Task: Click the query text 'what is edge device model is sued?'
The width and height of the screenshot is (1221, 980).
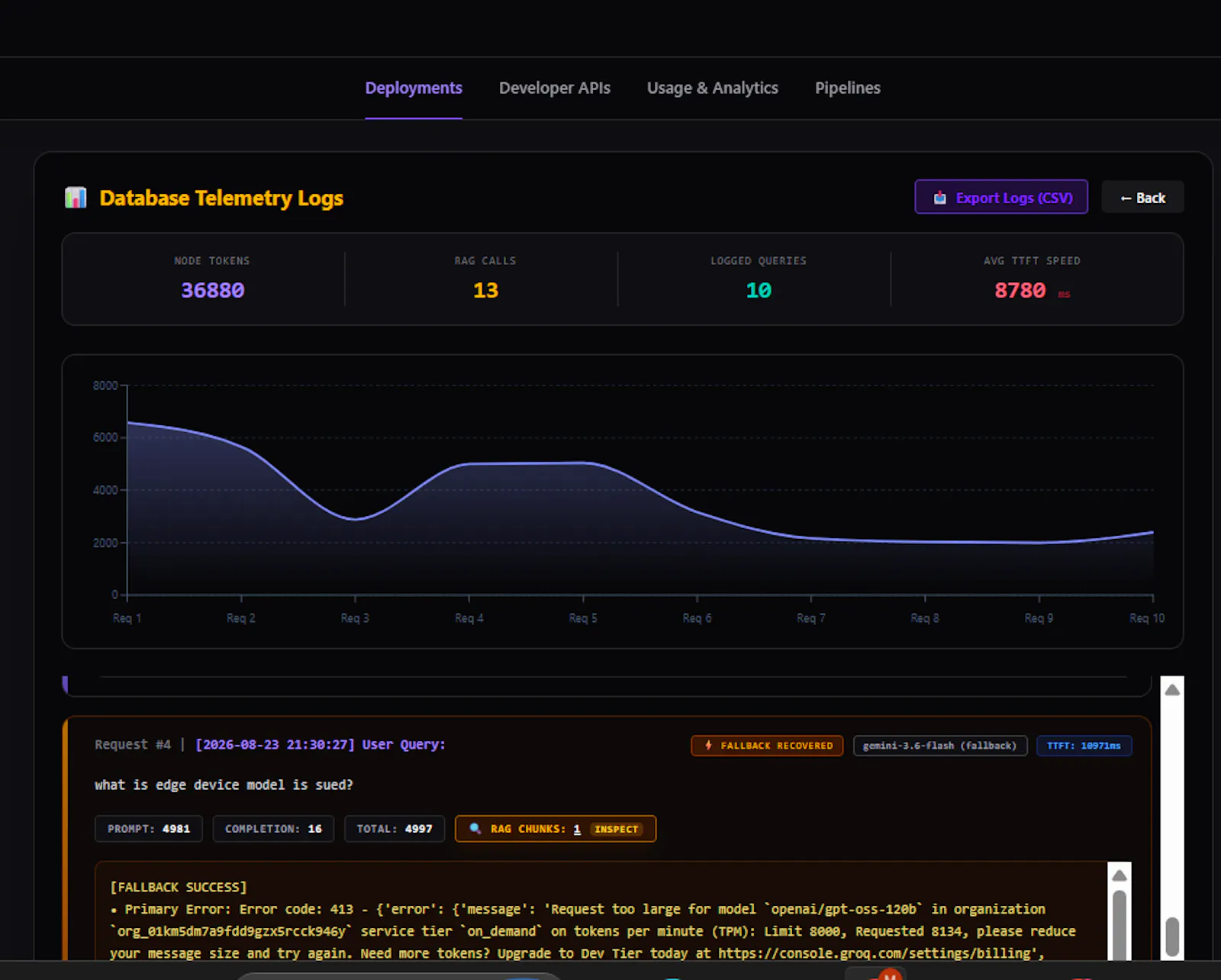Action: [224, 785]
